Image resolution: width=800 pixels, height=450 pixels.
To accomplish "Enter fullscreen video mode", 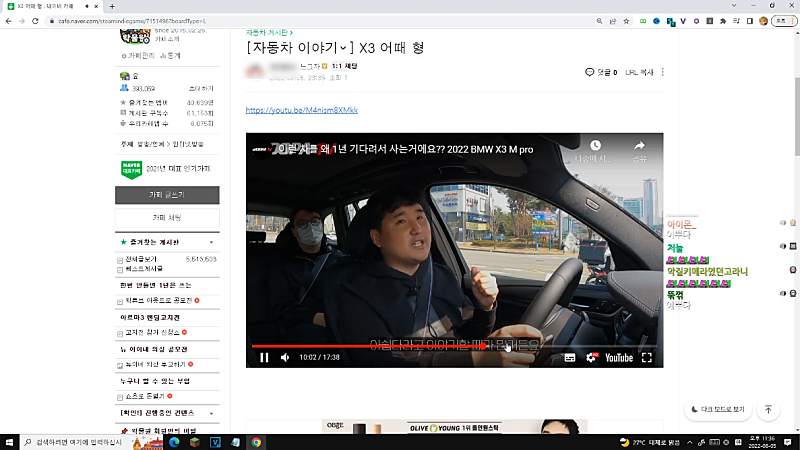I will [x=647, y=358].
